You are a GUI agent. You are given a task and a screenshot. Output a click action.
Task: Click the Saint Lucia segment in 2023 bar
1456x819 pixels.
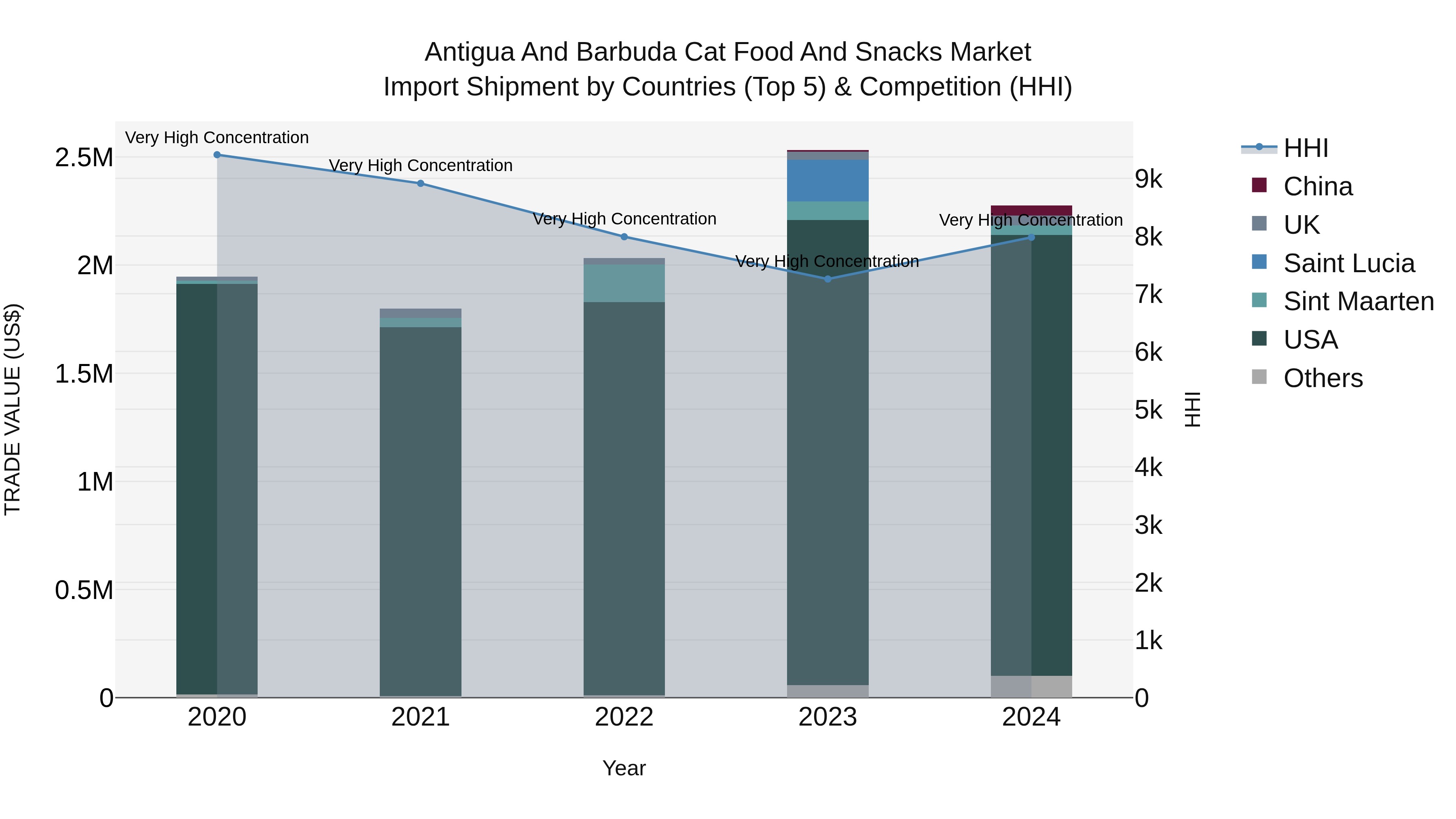(x=827, y=181)
